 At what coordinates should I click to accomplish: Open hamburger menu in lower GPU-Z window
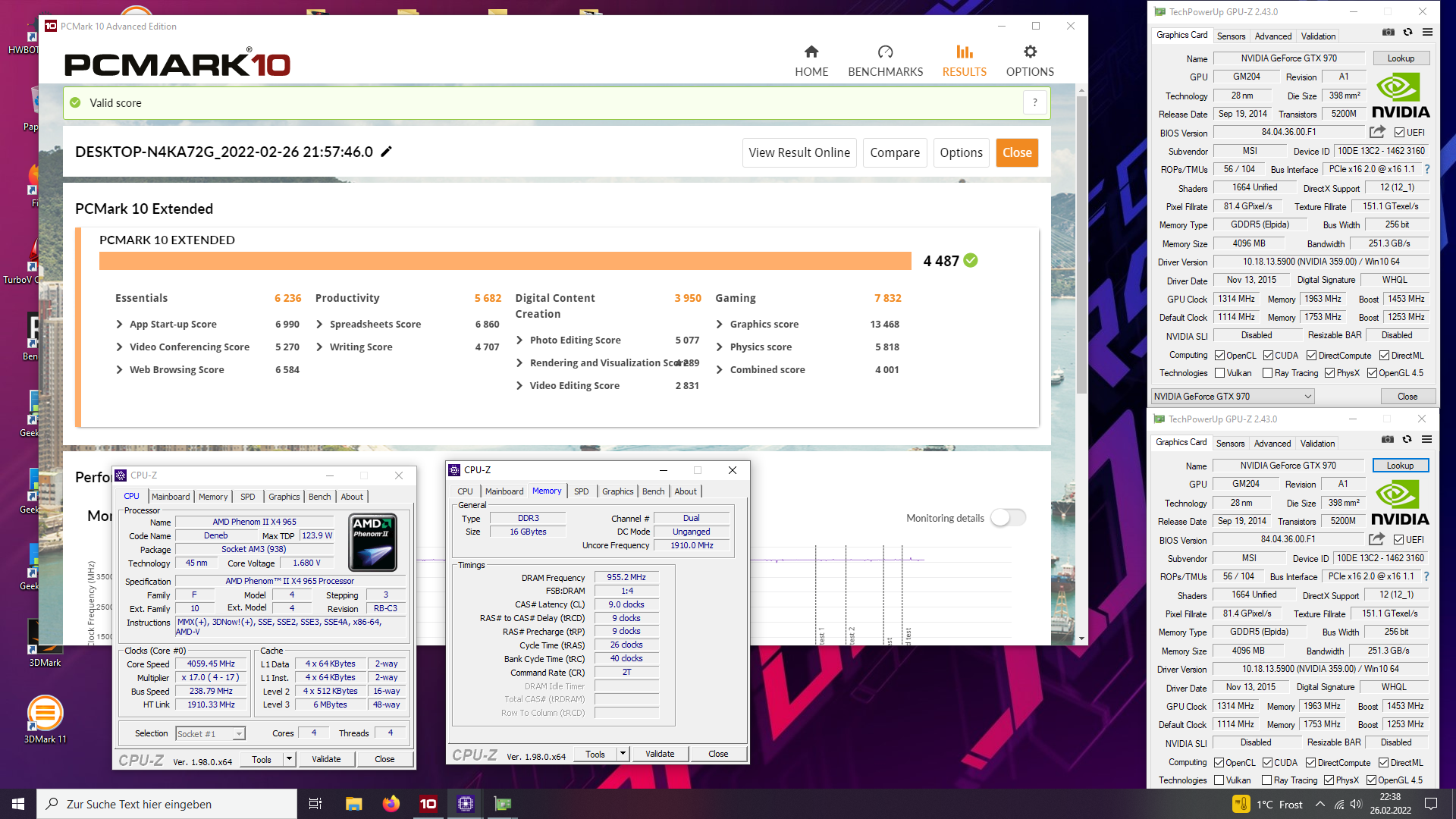click(1426, 440)
